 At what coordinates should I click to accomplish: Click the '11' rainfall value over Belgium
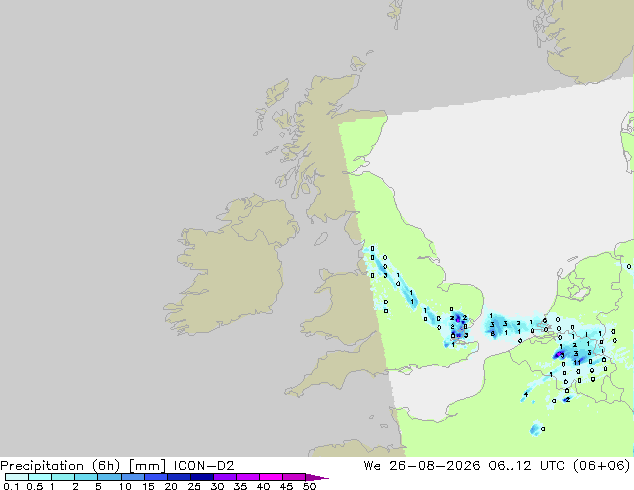click(x=577, y=363)
